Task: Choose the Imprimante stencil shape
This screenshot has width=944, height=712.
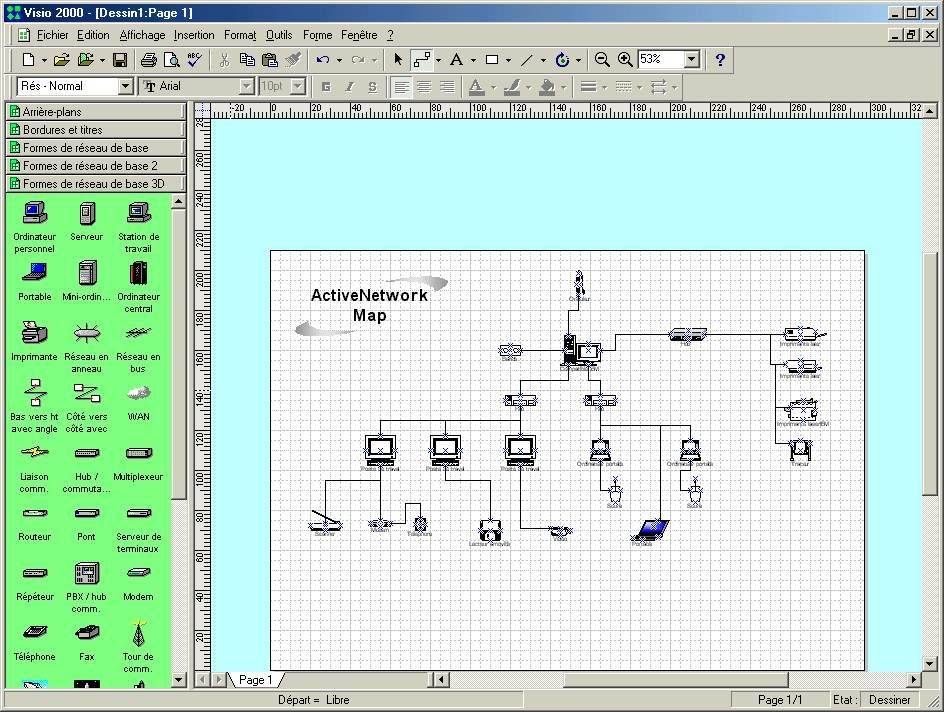Action: tap(34, 341)
